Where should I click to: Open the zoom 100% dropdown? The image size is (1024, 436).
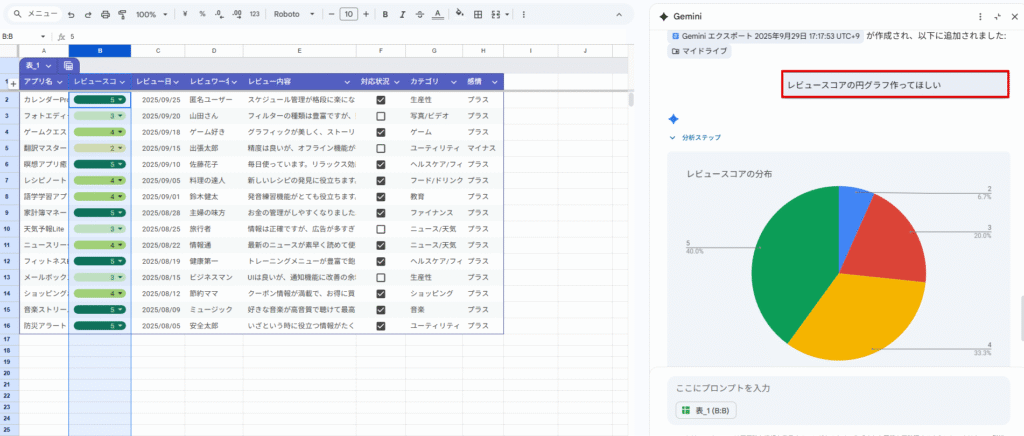point(151,15)
